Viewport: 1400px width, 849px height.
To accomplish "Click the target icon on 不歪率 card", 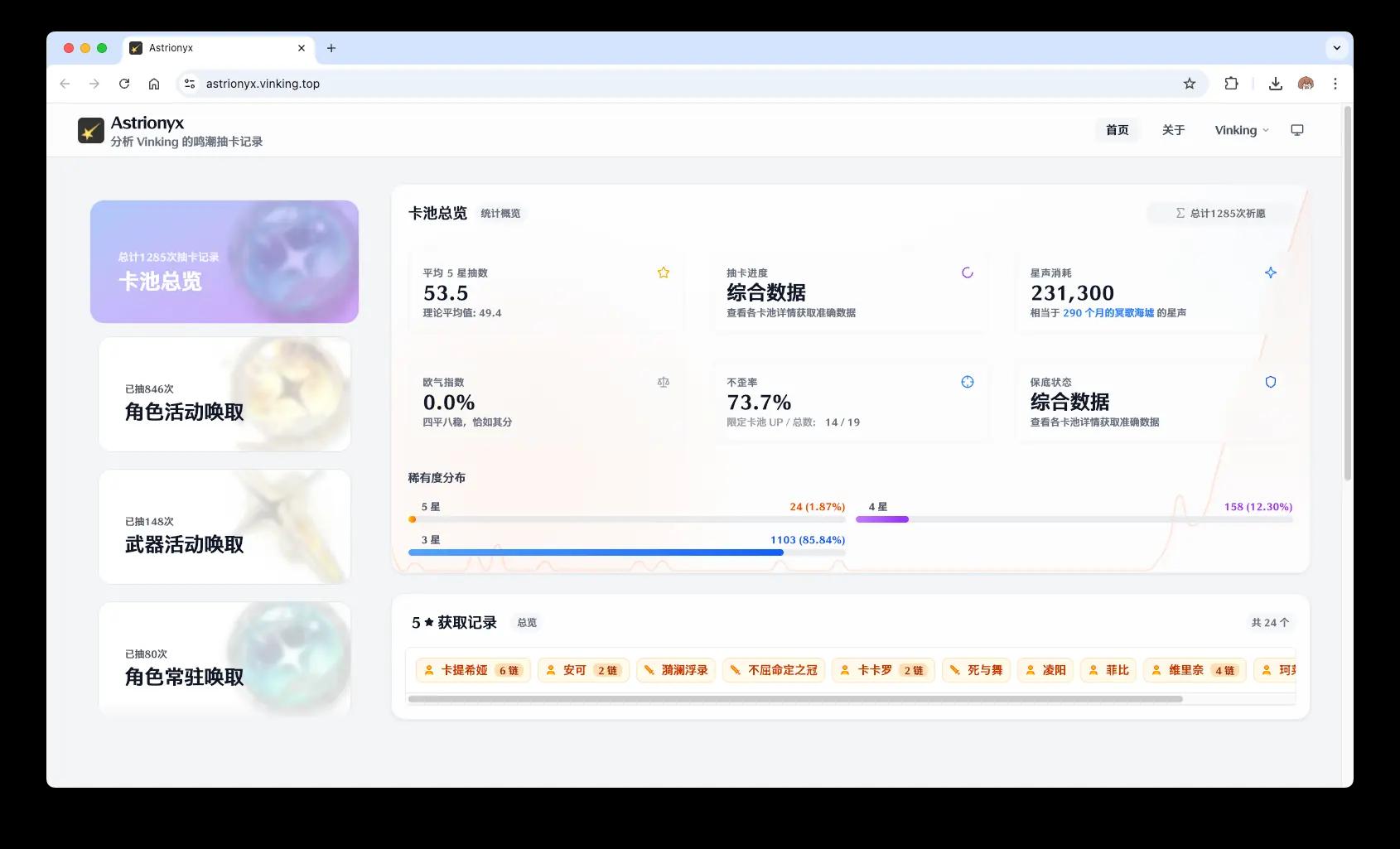I will [968, 382].
